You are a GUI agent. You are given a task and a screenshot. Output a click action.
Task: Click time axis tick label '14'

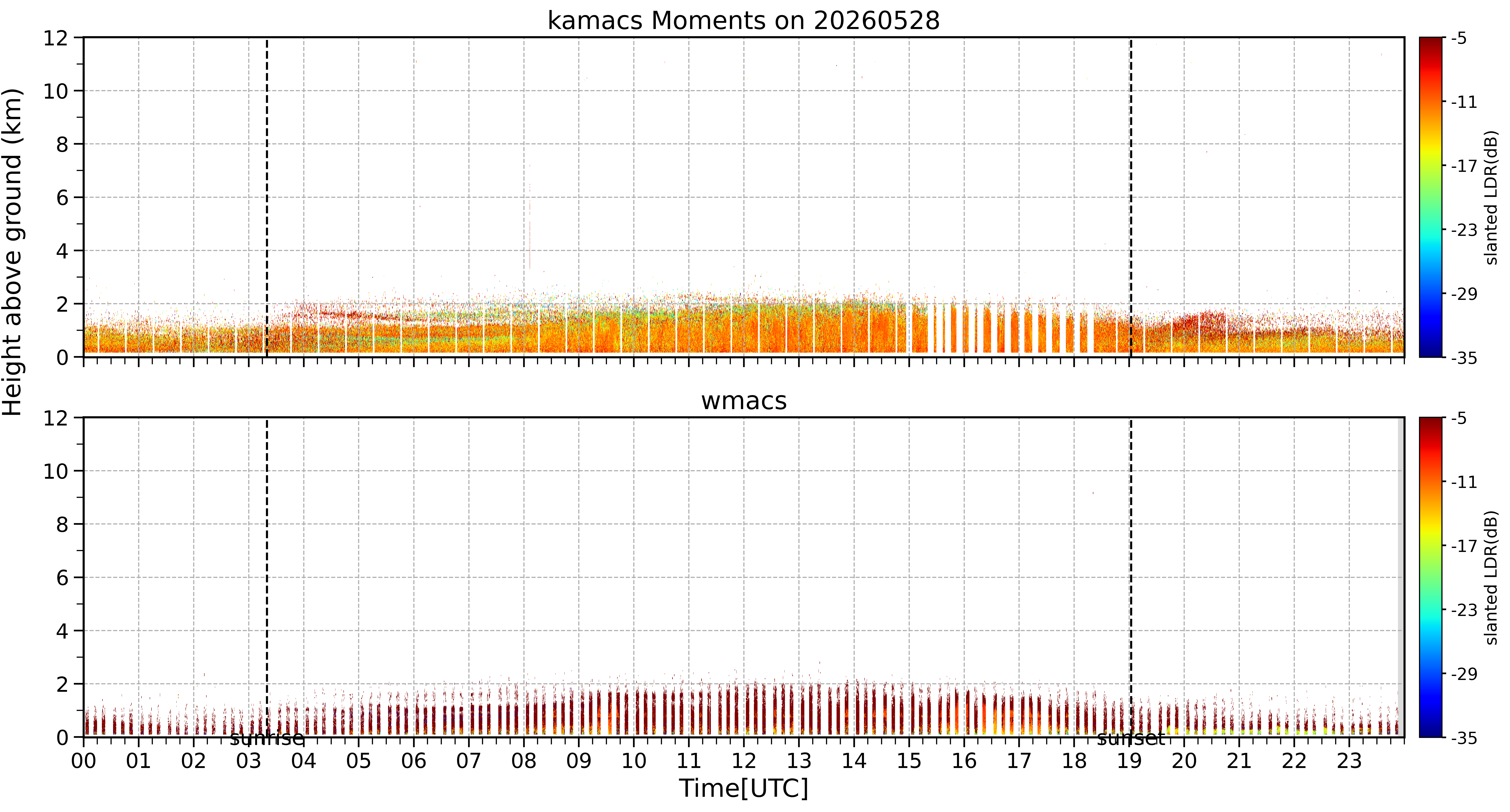[x=854, y=761]
